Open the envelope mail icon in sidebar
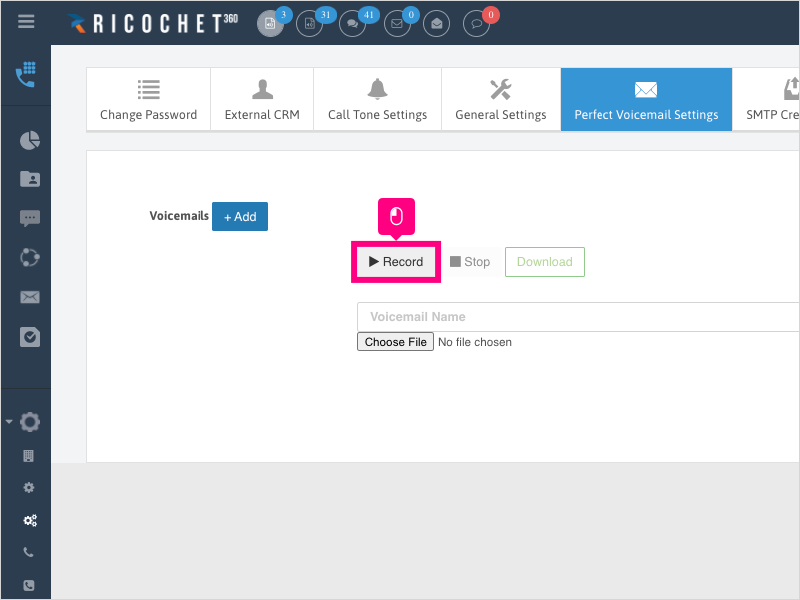Screen dimensions: 800x600 point(30,297)
